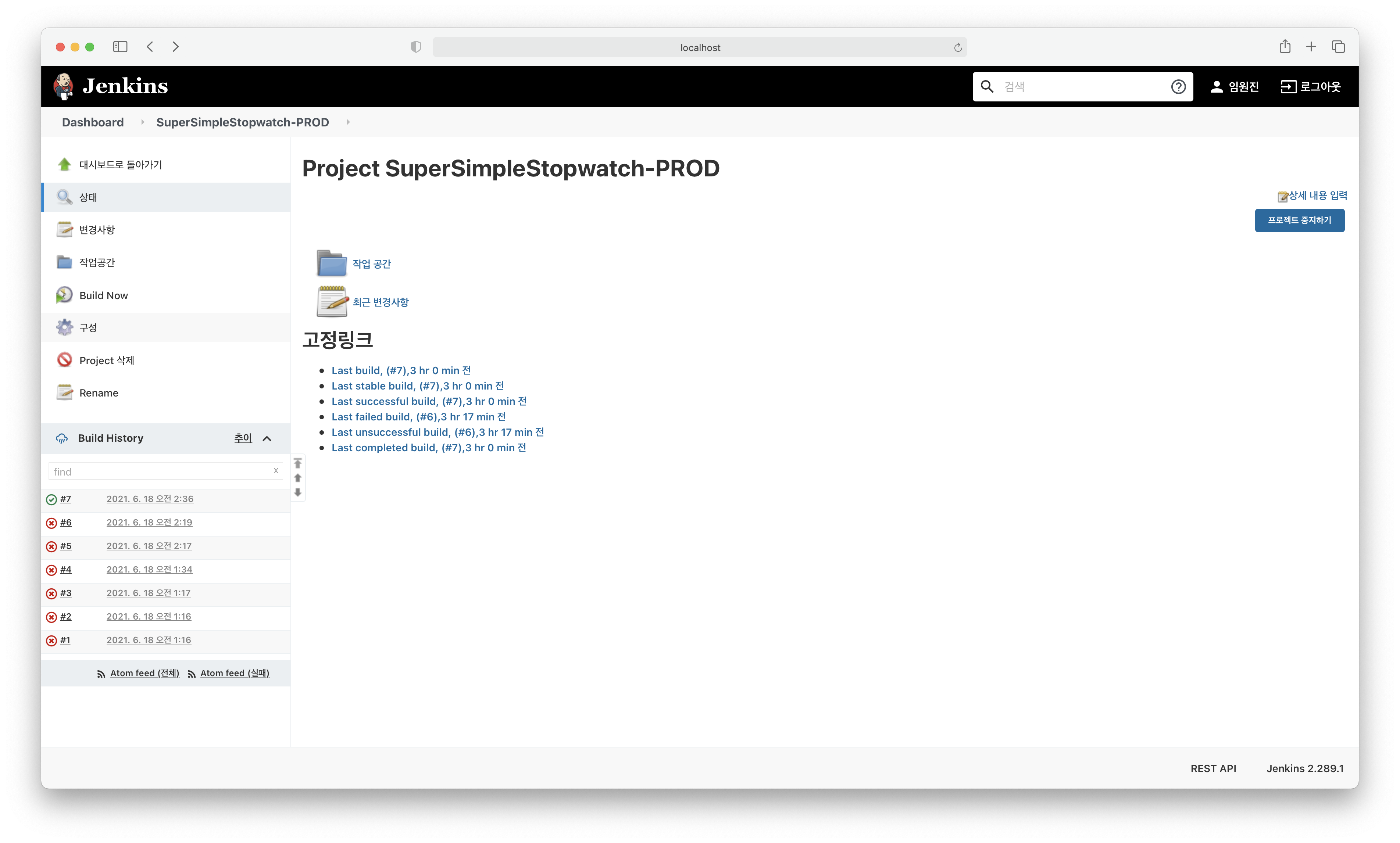Collapse the Build History panel chevron
1400x843 pixels.
(x=267, y=438)
